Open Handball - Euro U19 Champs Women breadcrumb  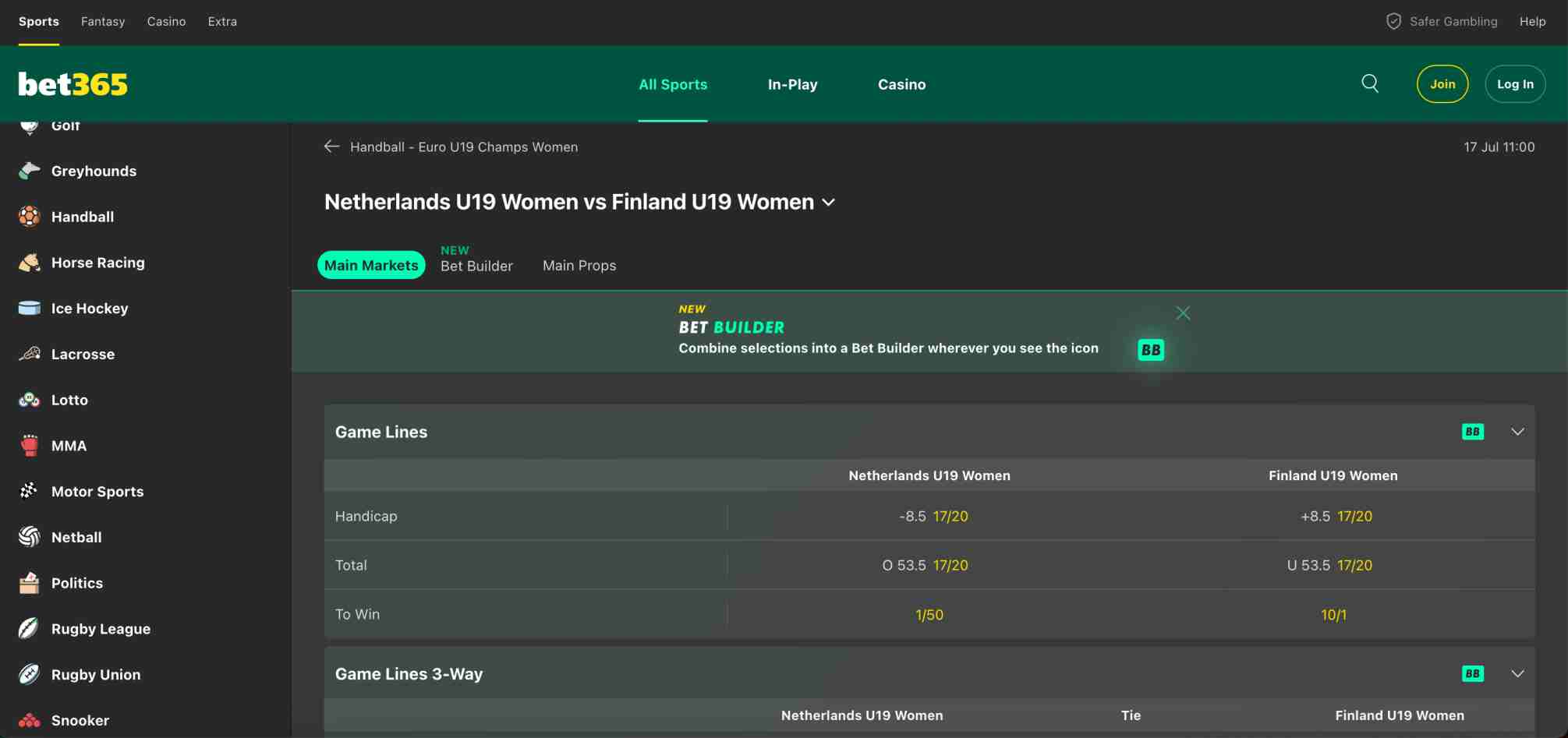464,147
